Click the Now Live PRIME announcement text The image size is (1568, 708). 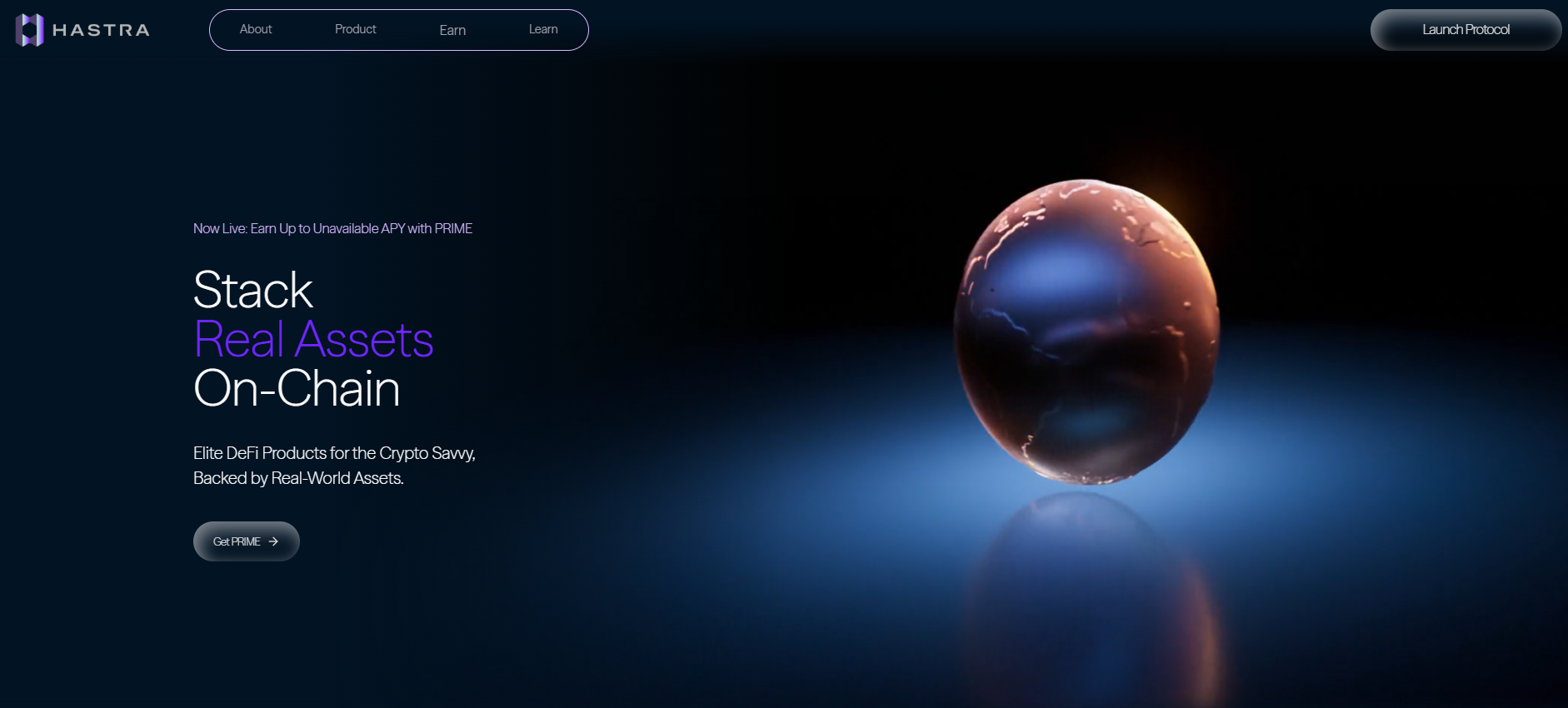(332, 228)
